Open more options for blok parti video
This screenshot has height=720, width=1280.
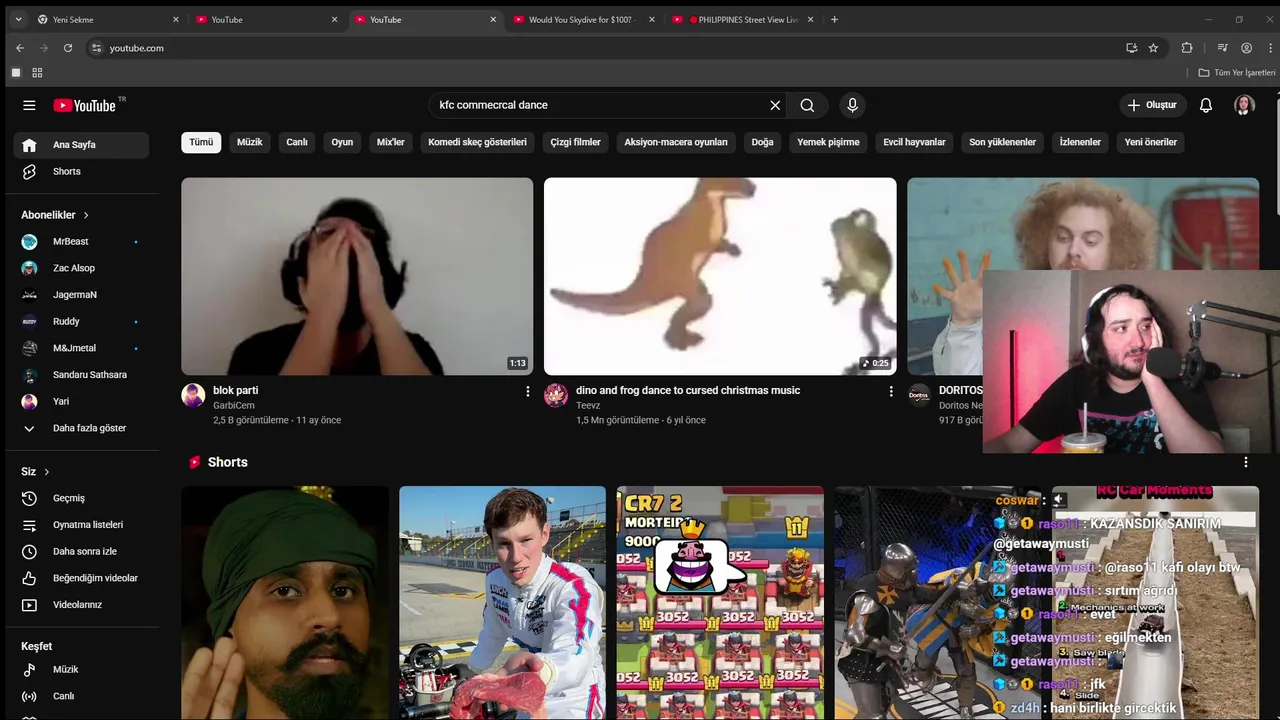point(528,392)
